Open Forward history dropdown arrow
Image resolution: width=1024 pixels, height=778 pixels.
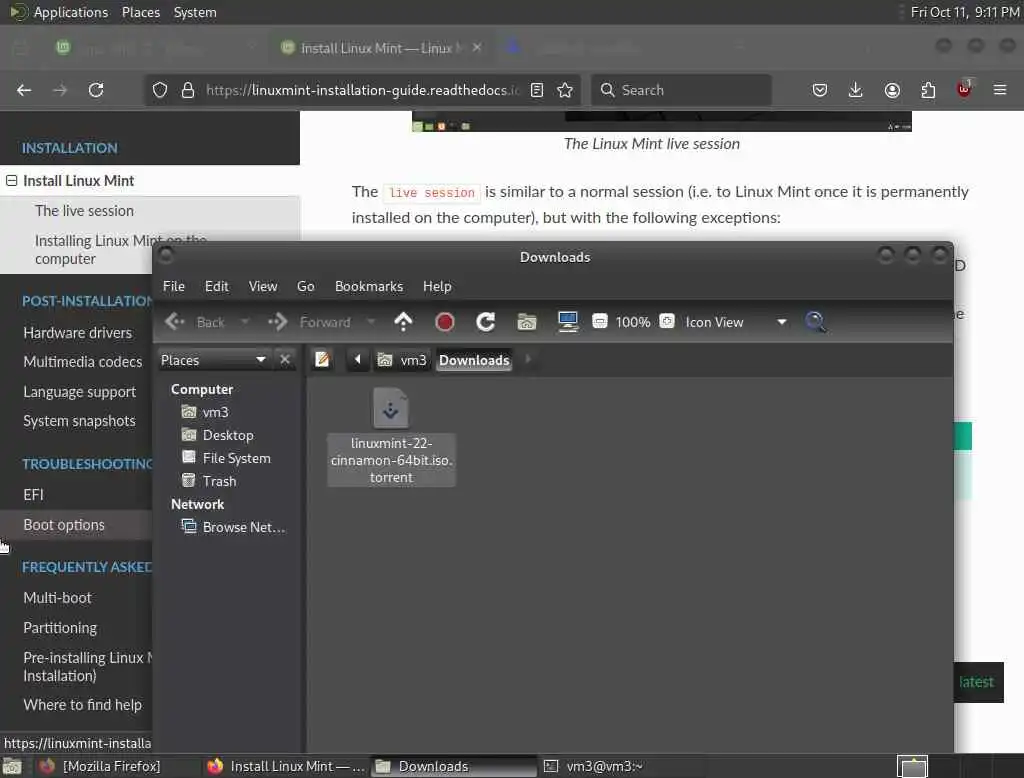(x=371, y=321)
